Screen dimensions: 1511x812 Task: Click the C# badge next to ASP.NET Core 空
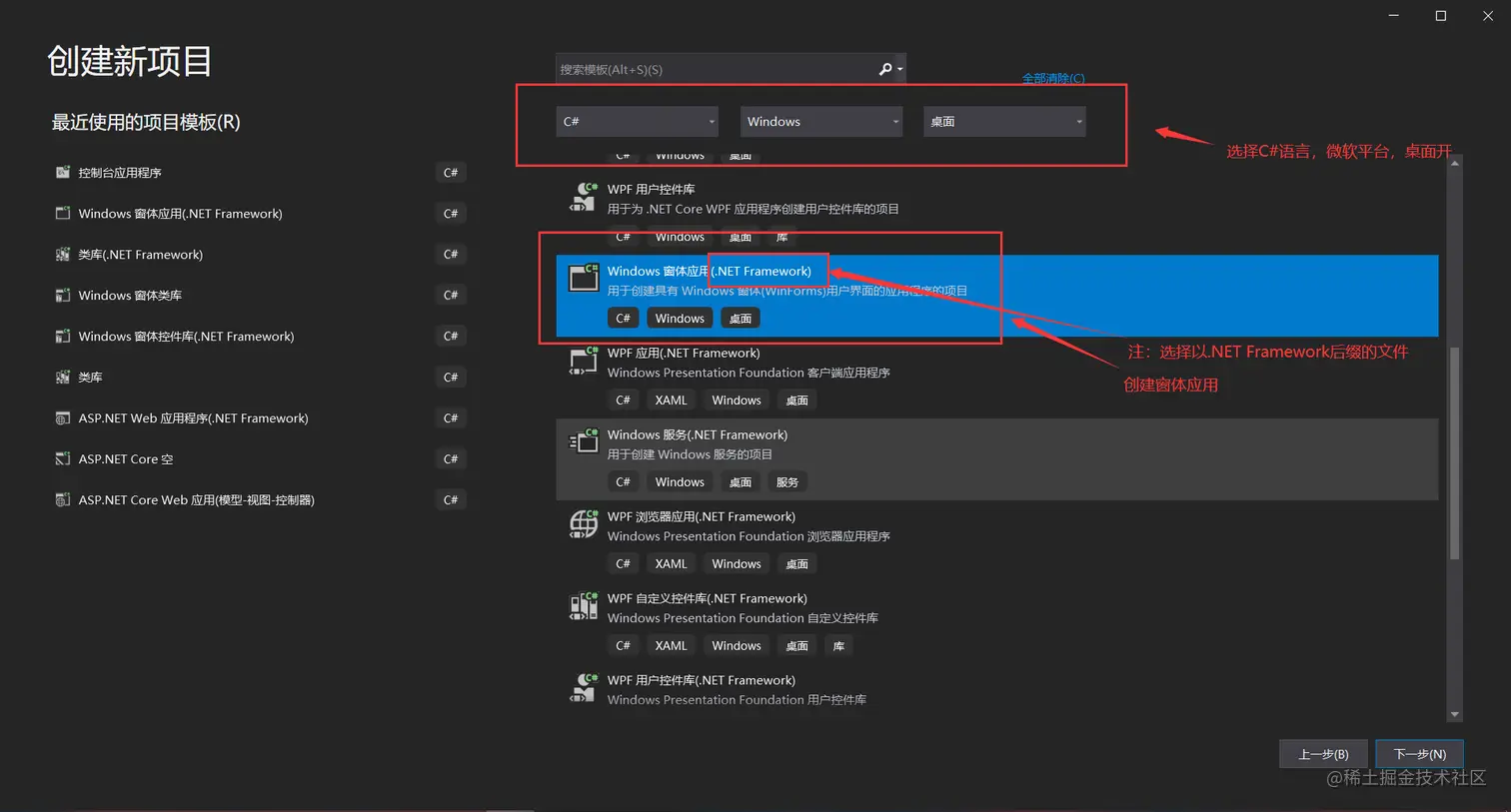451,458
